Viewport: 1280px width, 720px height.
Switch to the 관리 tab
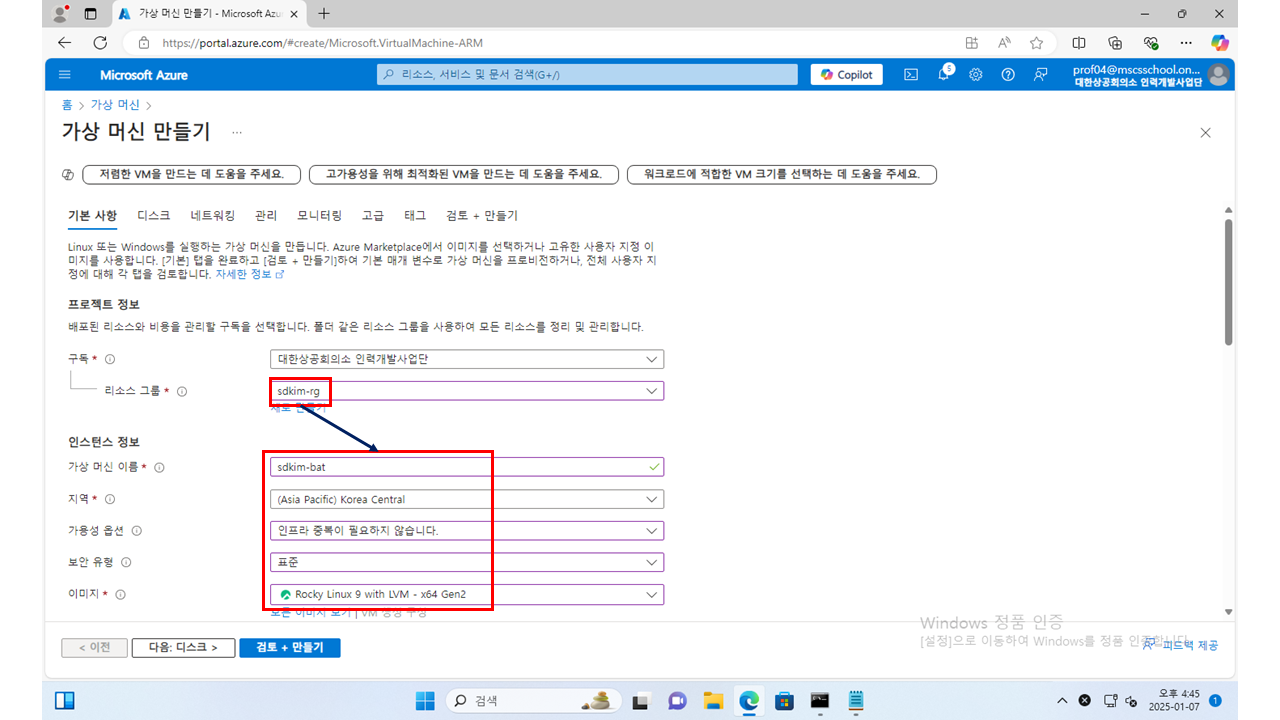pos(266,216)
